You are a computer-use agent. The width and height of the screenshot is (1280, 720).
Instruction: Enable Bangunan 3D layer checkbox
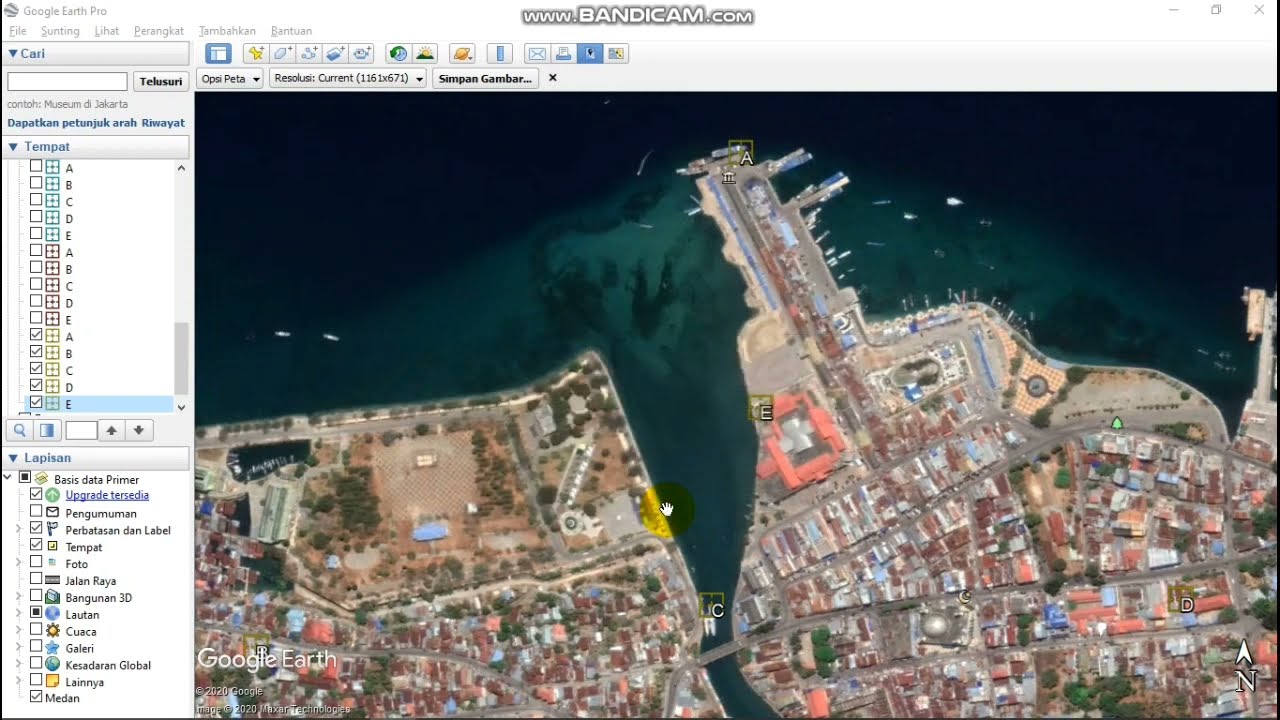coord(36,597)
